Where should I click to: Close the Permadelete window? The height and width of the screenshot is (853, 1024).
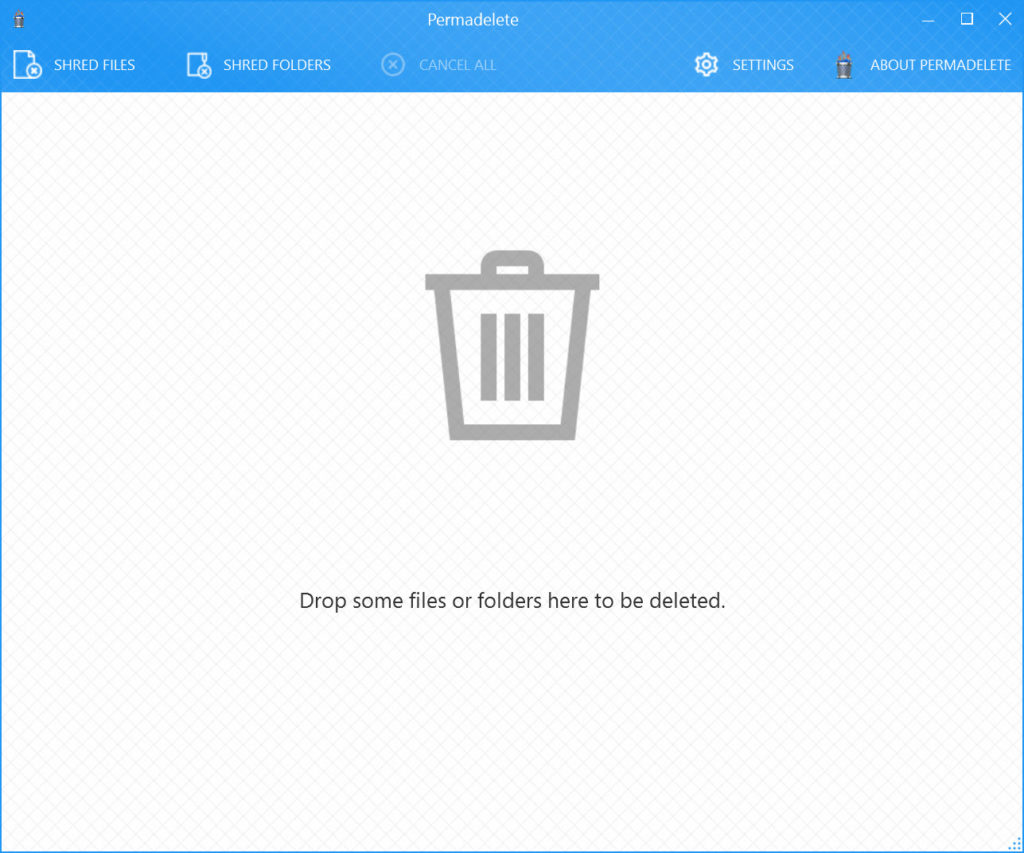(1005, 19)
